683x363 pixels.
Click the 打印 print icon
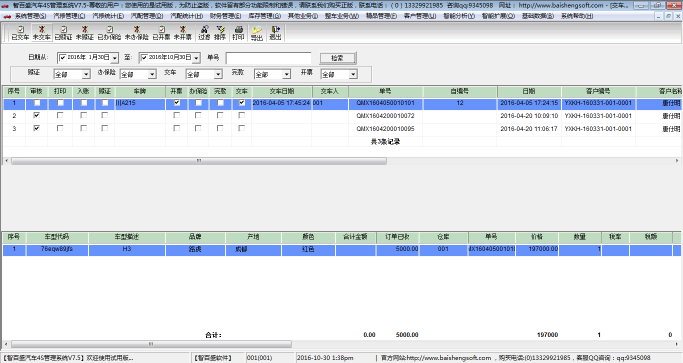coord(238,33)
